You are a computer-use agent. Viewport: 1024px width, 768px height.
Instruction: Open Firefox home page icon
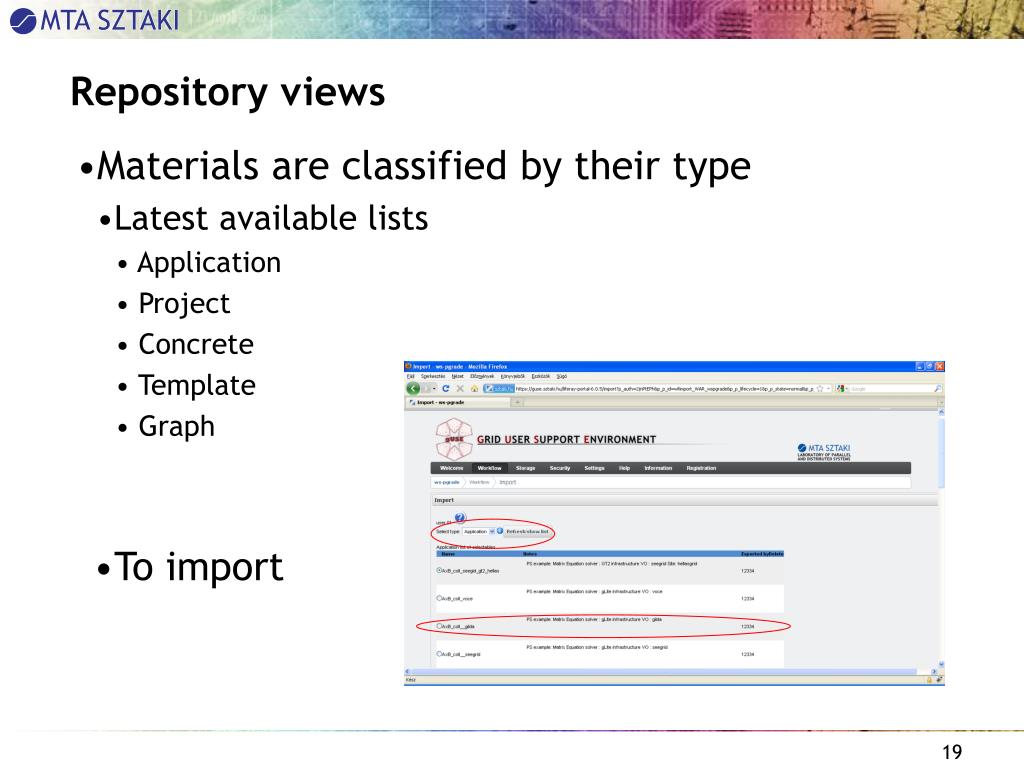(x=475, y=389)
